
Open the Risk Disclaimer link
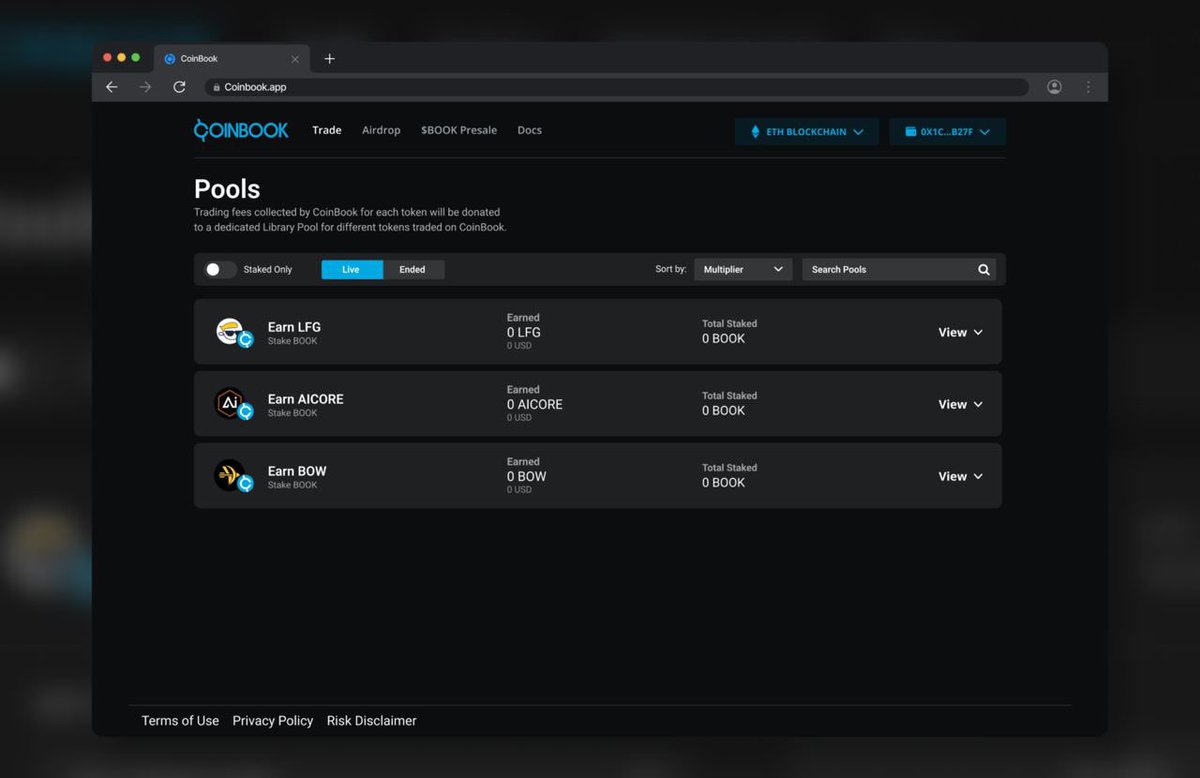point(372,721)
